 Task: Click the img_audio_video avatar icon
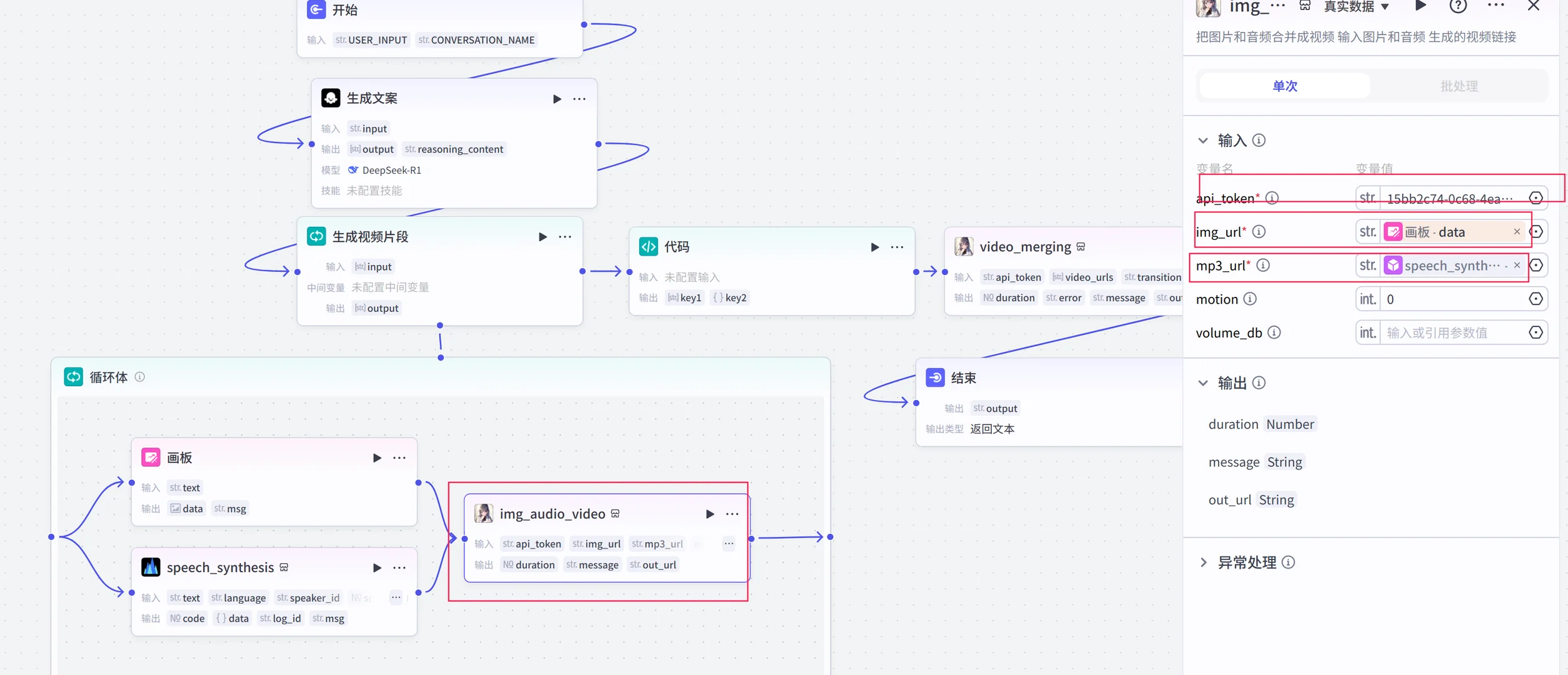coord(484,513)
